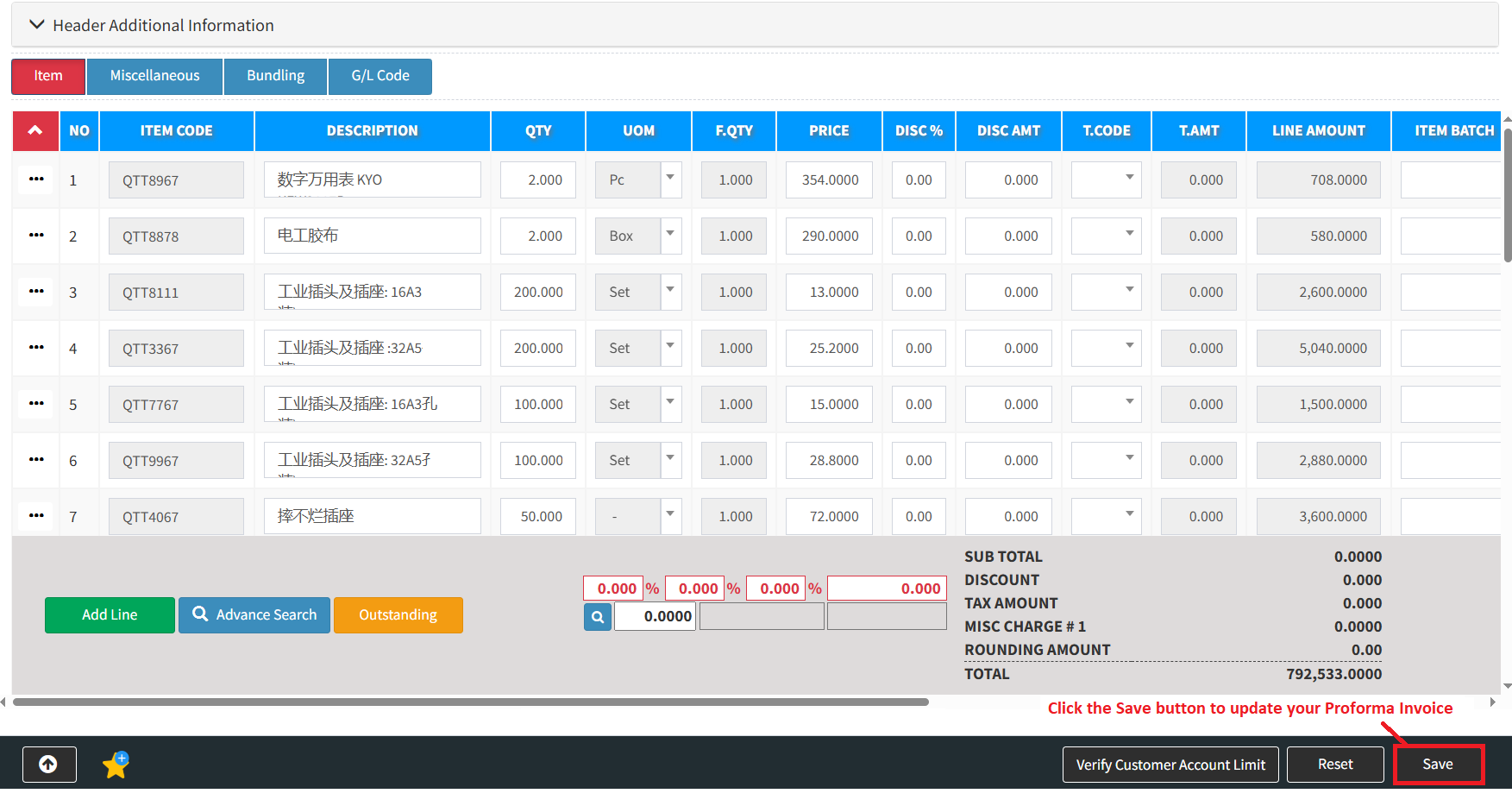The width and height of the screenshot is (1512, 806).
Task: Click the blue magnifier search icon
Action: 597,617
